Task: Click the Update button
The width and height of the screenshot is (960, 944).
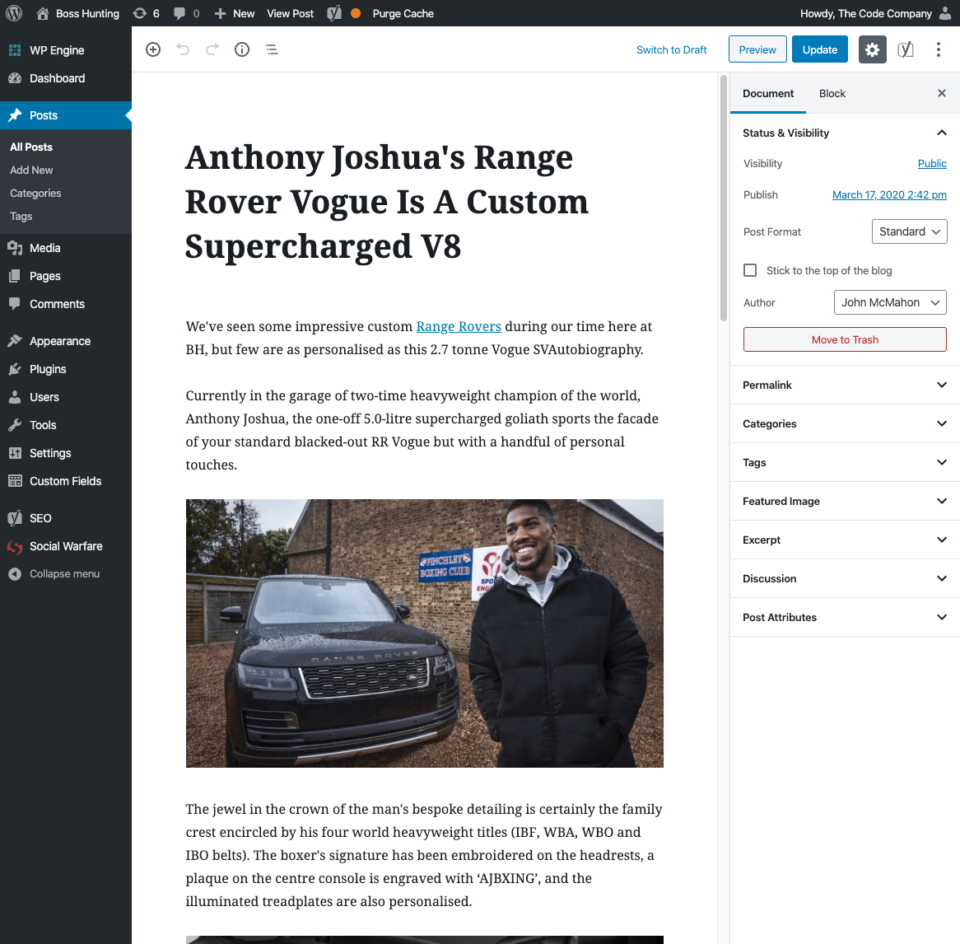Action: 820,50
